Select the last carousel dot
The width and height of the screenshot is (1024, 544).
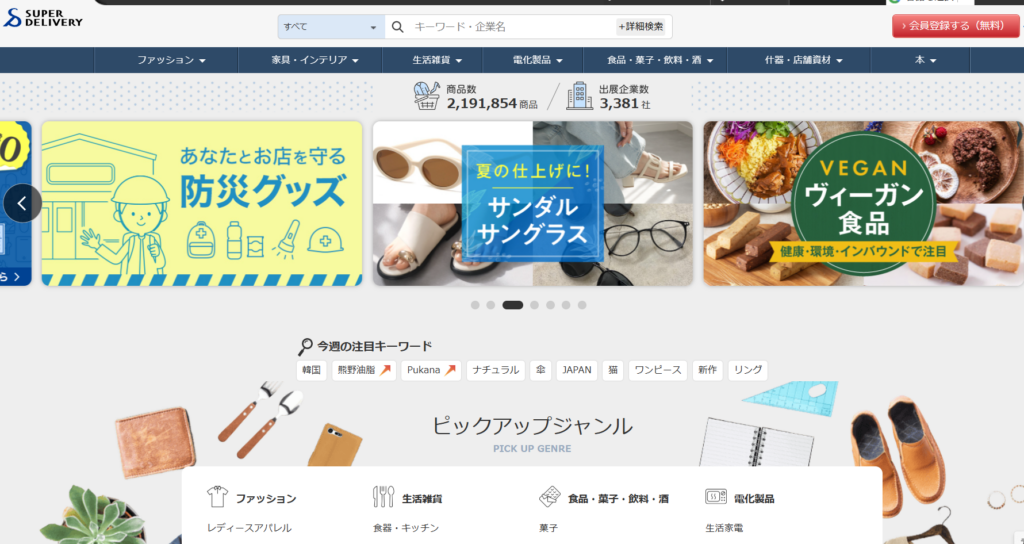(x=582, y=305)
